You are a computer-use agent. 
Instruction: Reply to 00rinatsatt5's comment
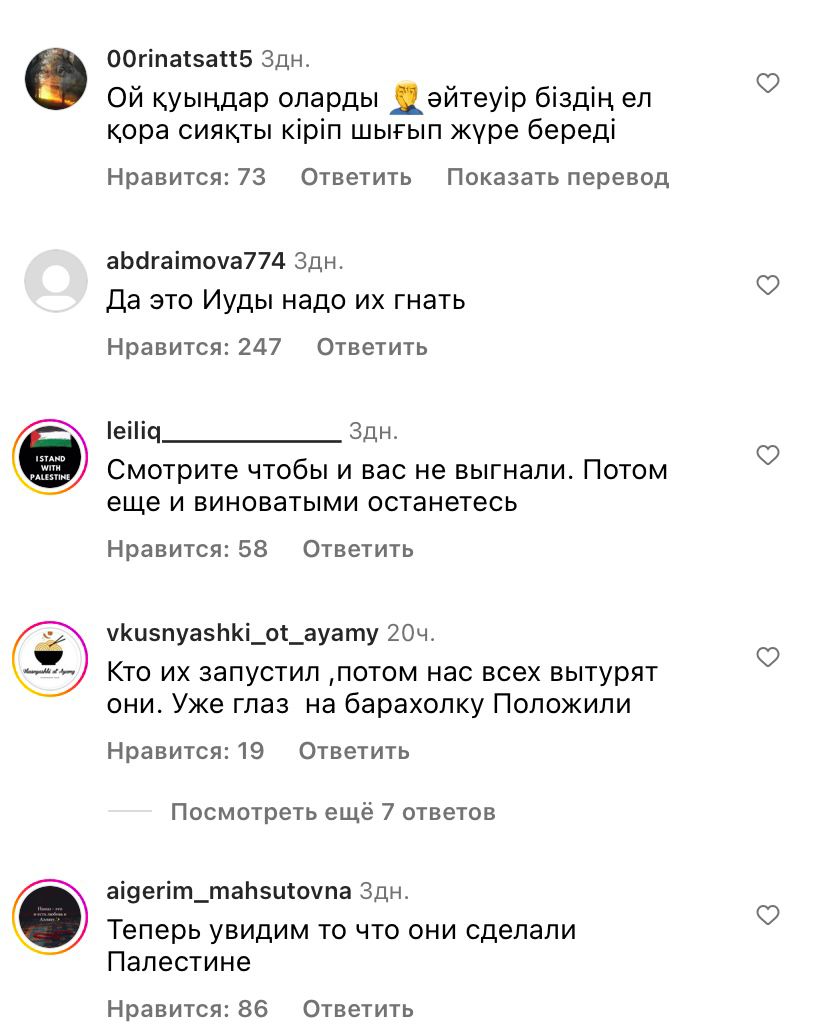coord(356,177)
